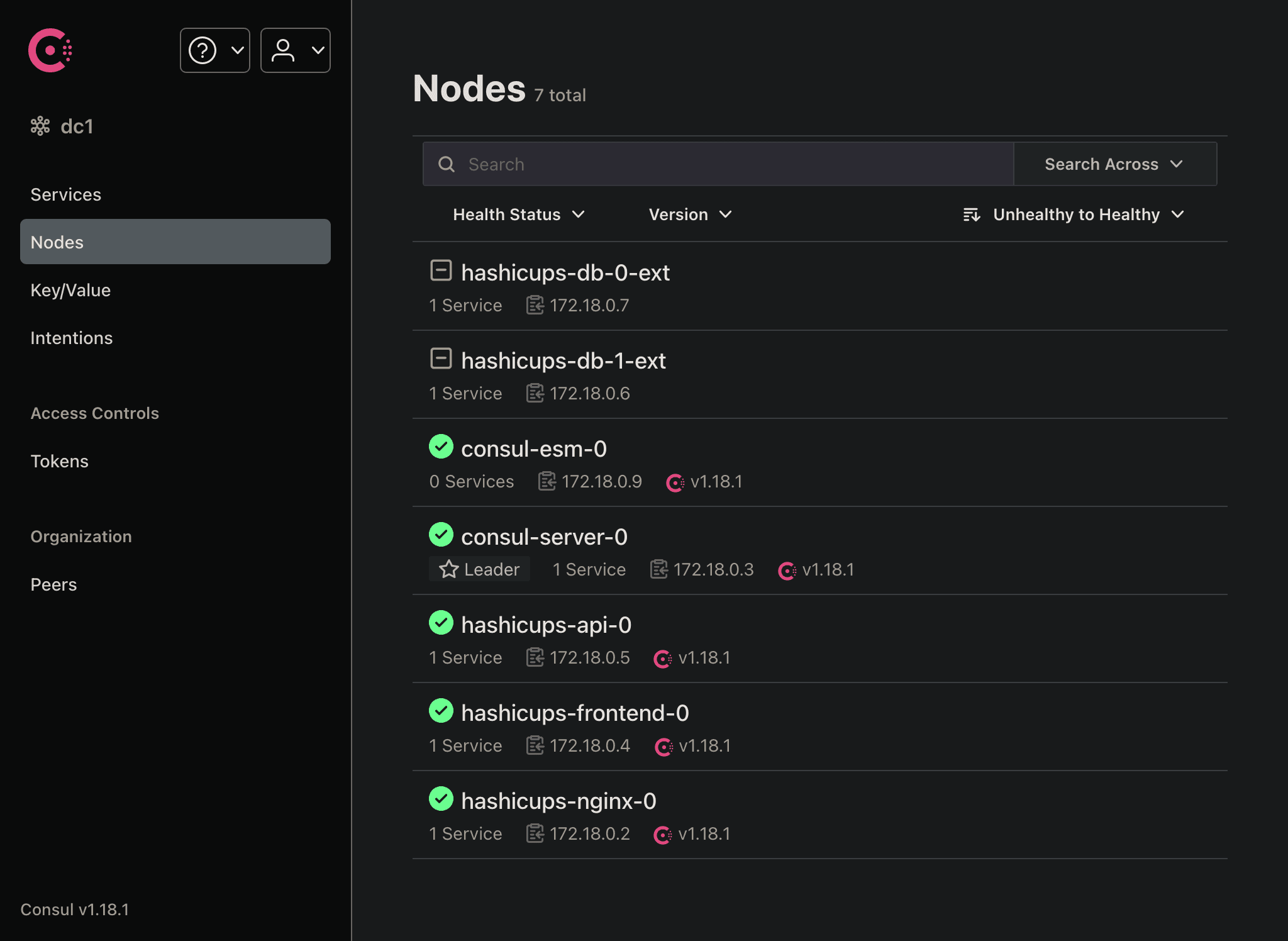Open the Key/Value section

(70, 290)
